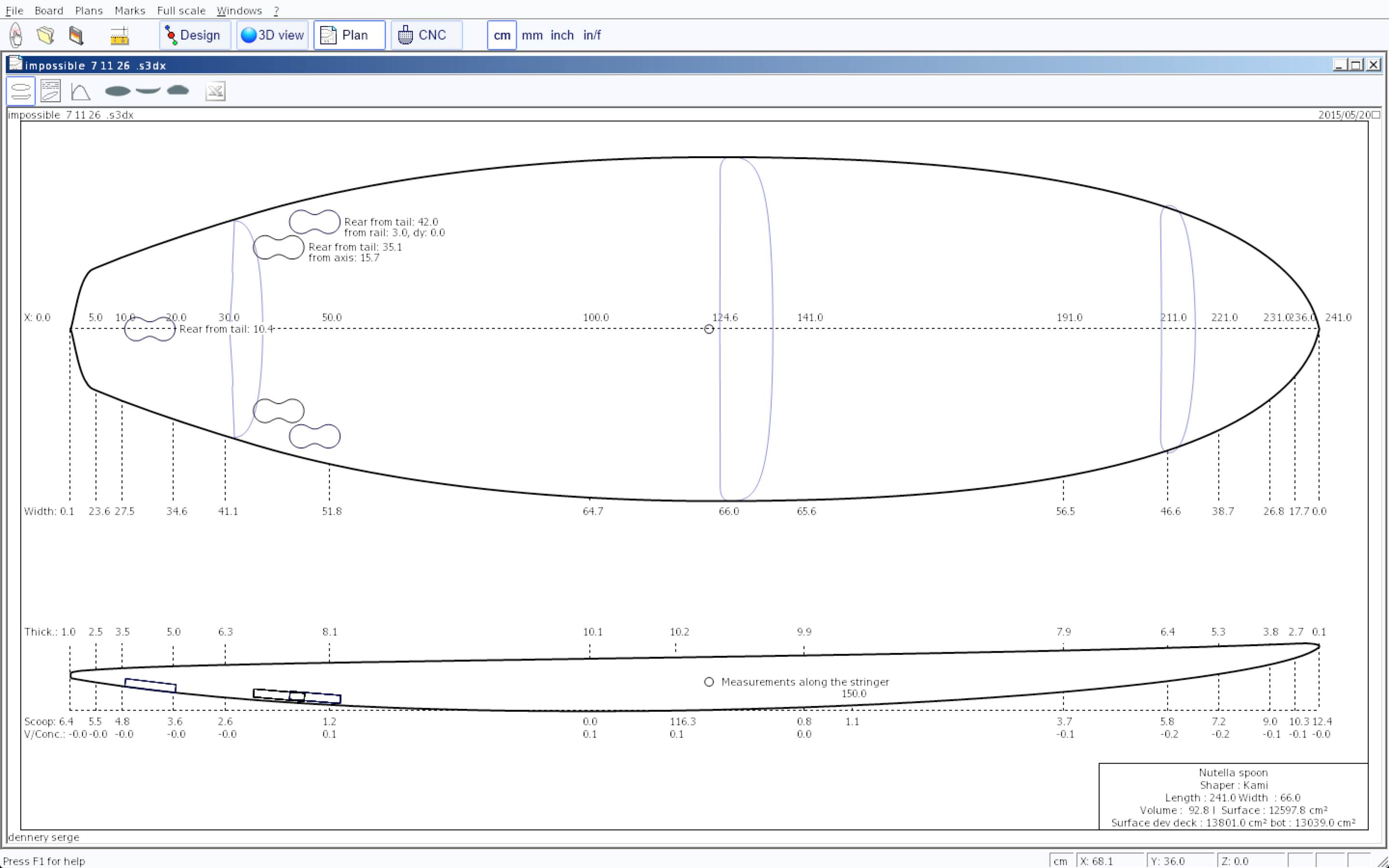
Task: Switch to the CNC mode
Action: click(x=426, y=35)
